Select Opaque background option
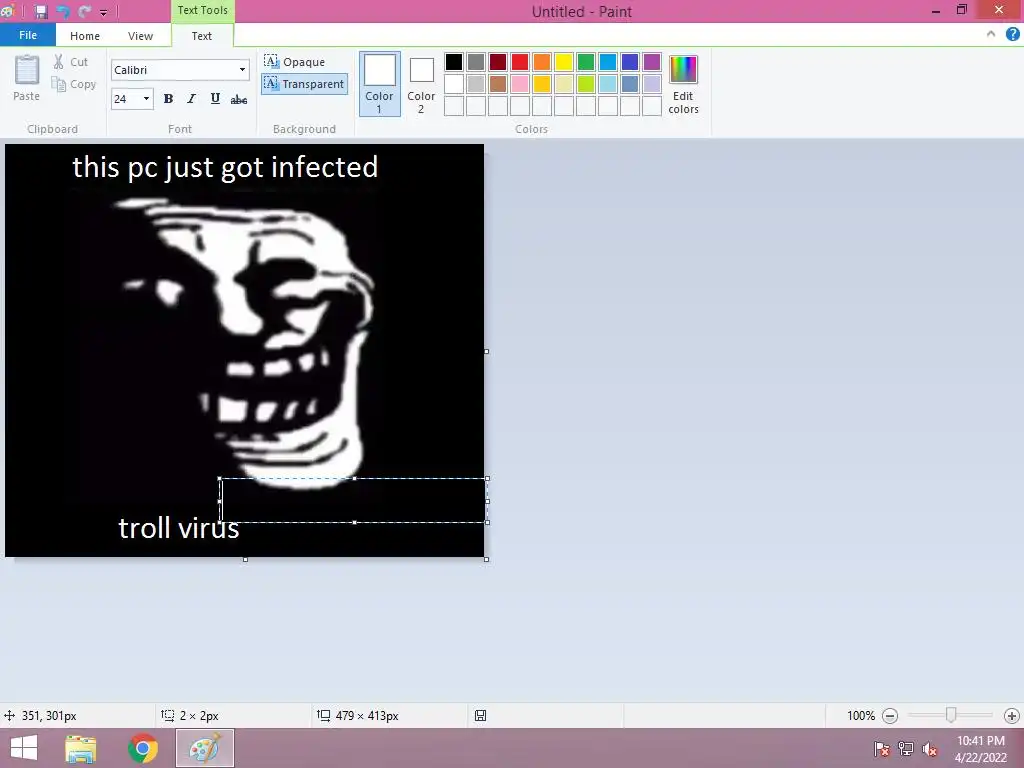This screenshot has width=1024, height=768. coord(295,61)
